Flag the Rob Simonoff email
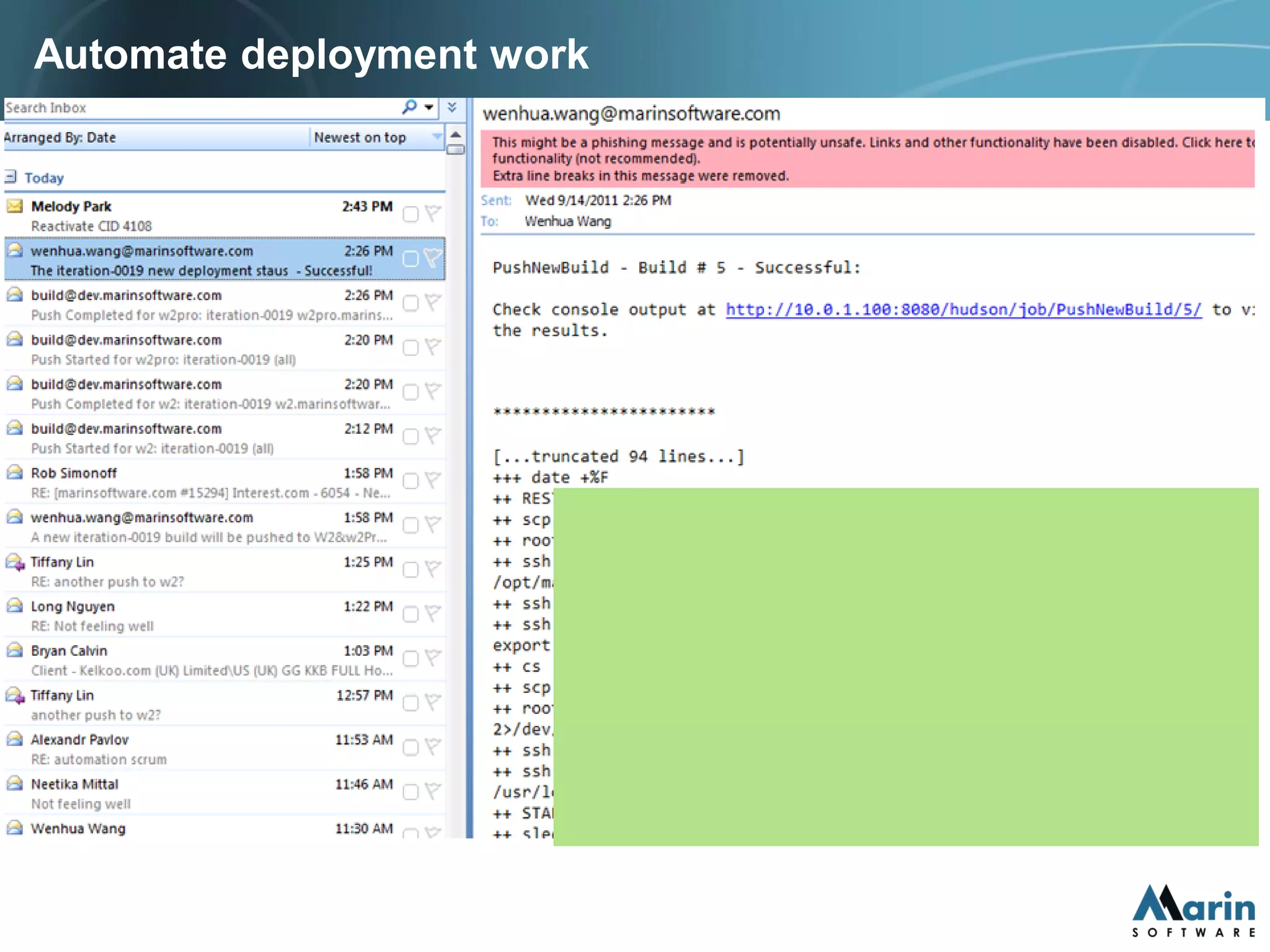 click(433, 480)
